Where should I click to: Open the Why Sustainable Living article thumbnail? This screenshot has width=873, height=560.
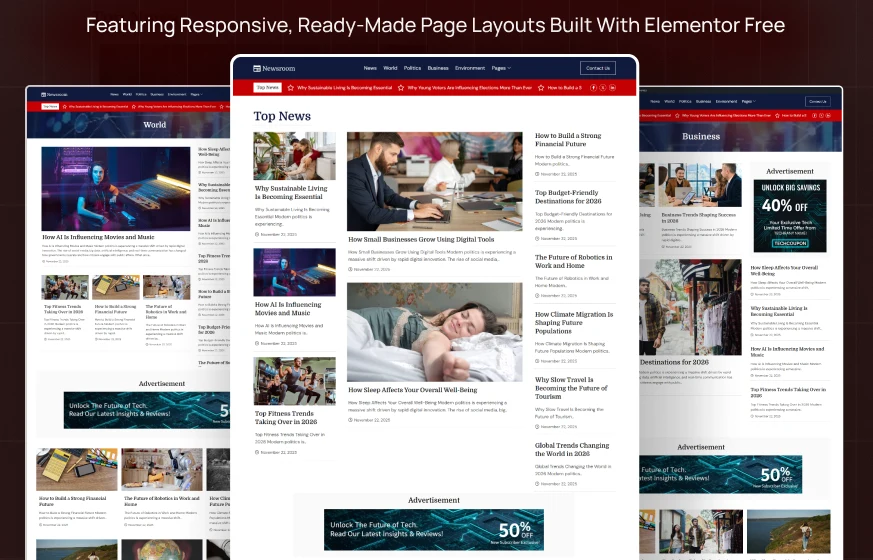point(295,156)
